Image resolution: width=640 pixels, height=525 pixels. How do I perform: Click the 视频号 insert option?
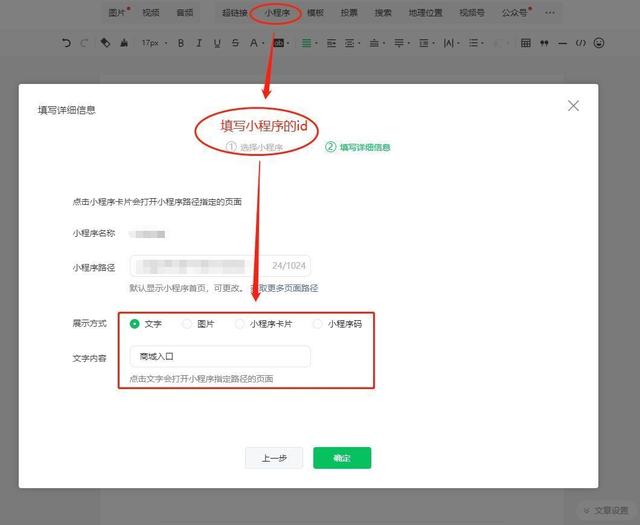point(472,13)
